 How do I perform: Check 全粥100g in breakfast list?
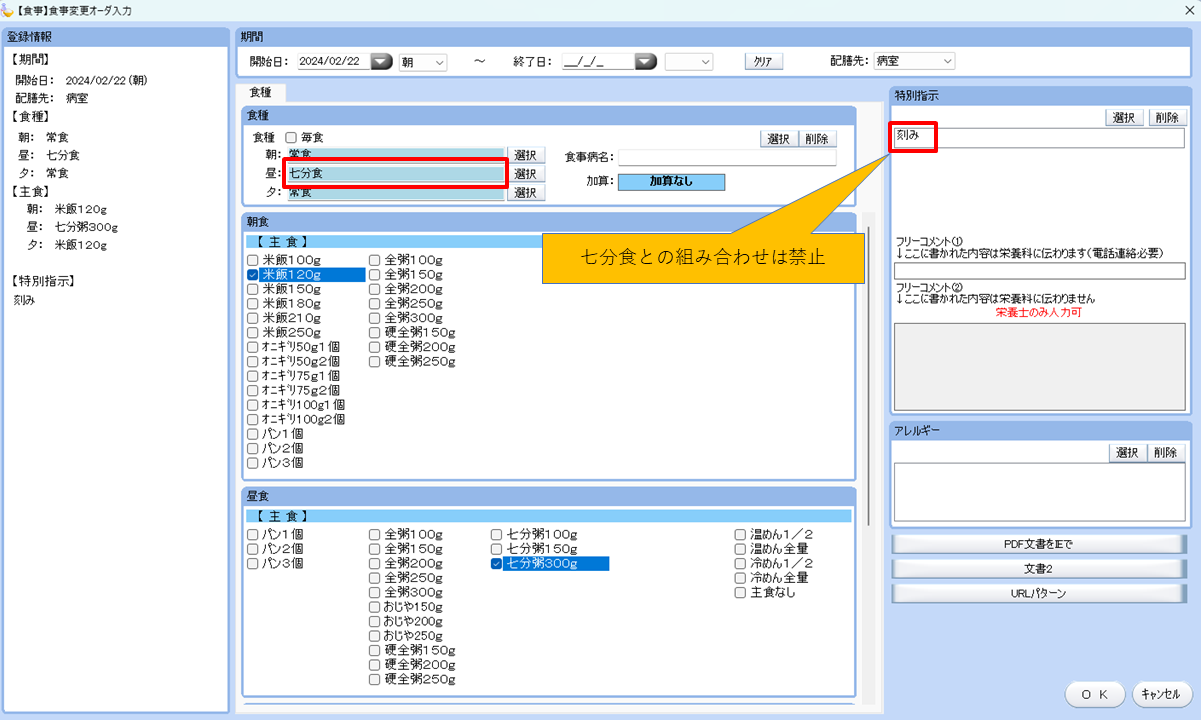pyautogui.click(x=374, y=260)
